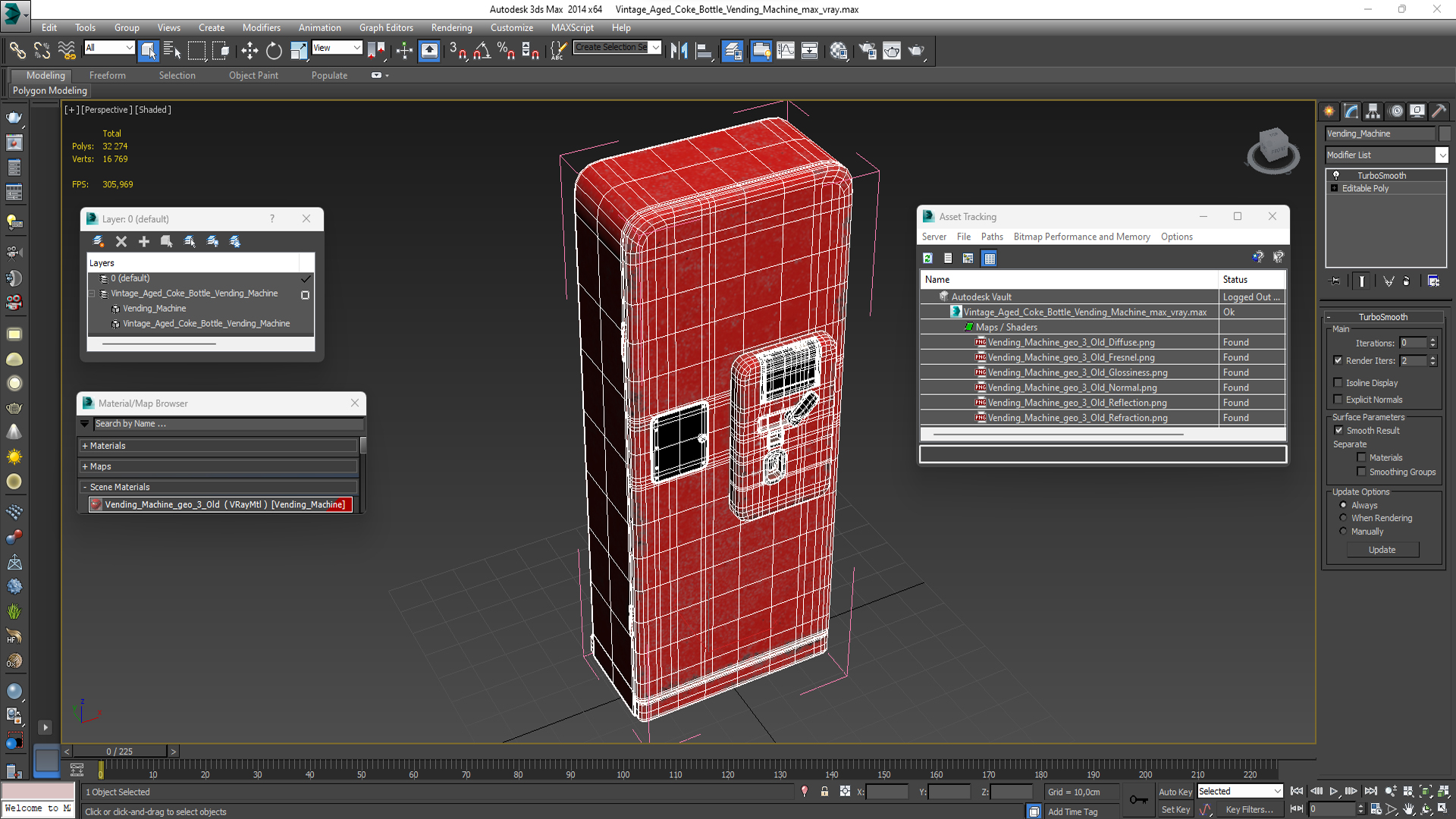The width and height of the screenshot is (1456, 819).
Task: Click Set Key button
Action: point(1175,810)
